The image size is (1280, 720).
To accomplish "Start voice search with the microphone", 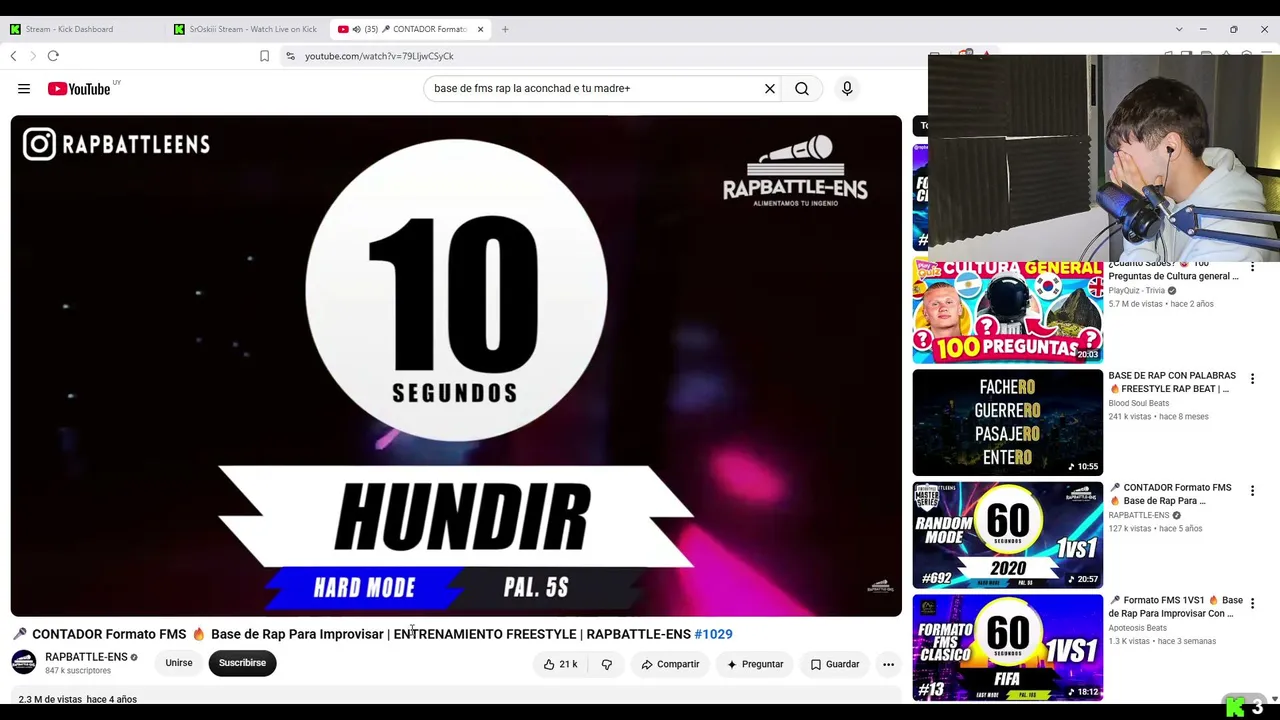I will (x=847, y=89).
